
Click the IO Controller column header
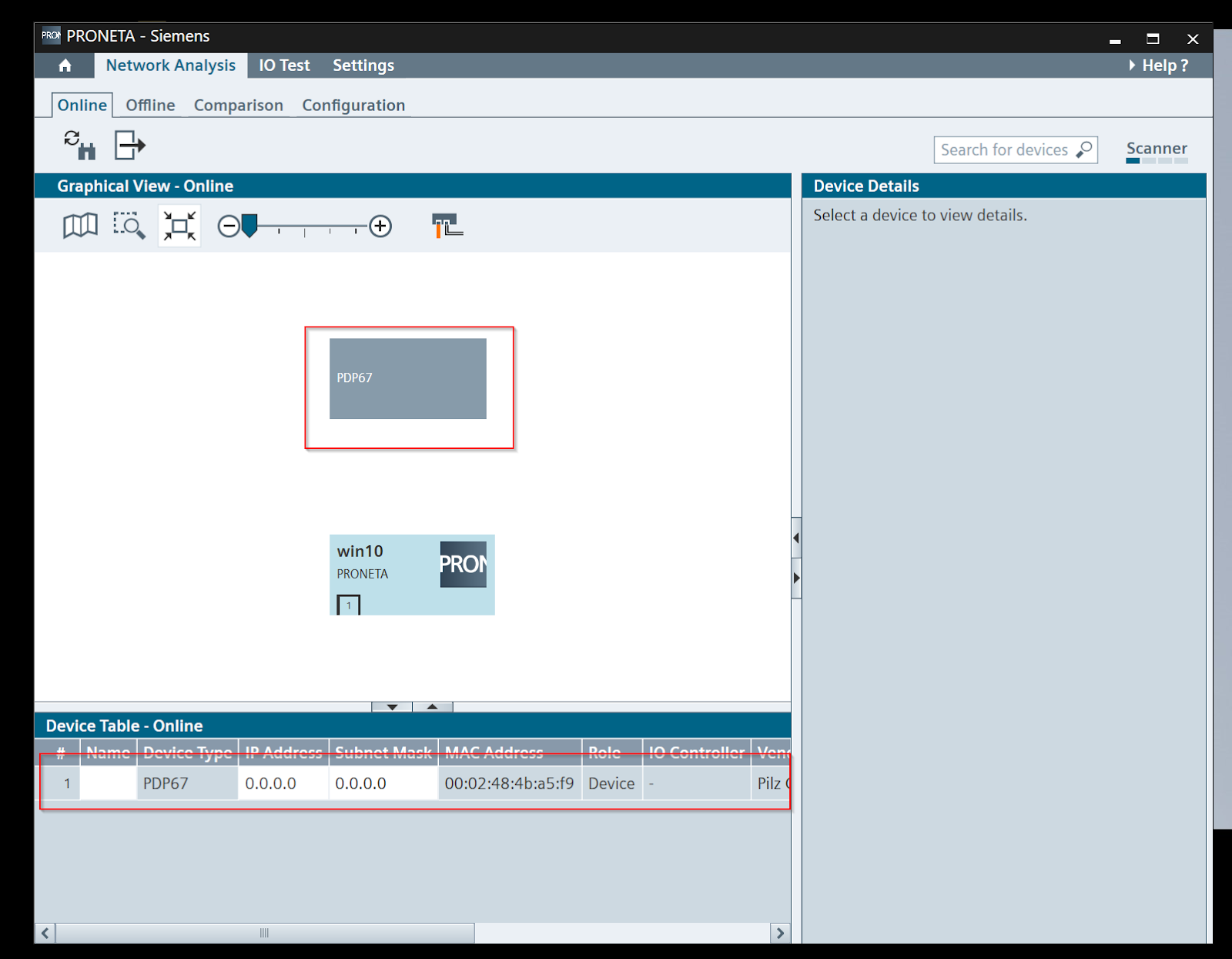tap(697, 753)
